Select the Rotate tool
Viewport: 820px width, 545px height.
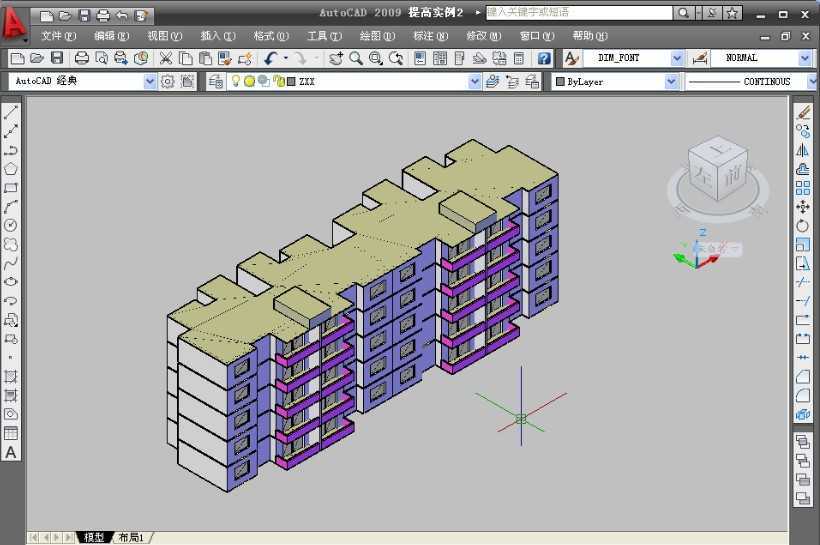tap(803, 225)
